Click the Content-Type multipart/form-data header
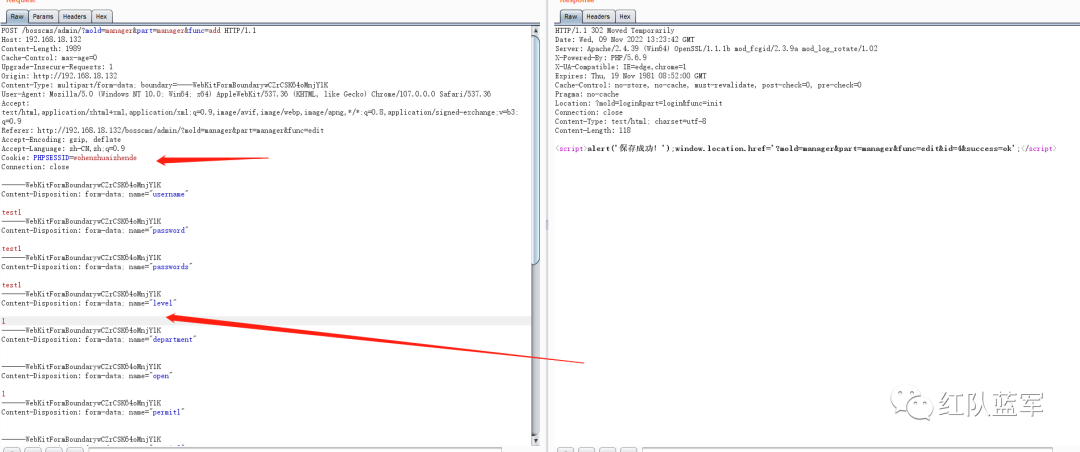Viewport: 1080px width, 452px height. coord(165,85)
